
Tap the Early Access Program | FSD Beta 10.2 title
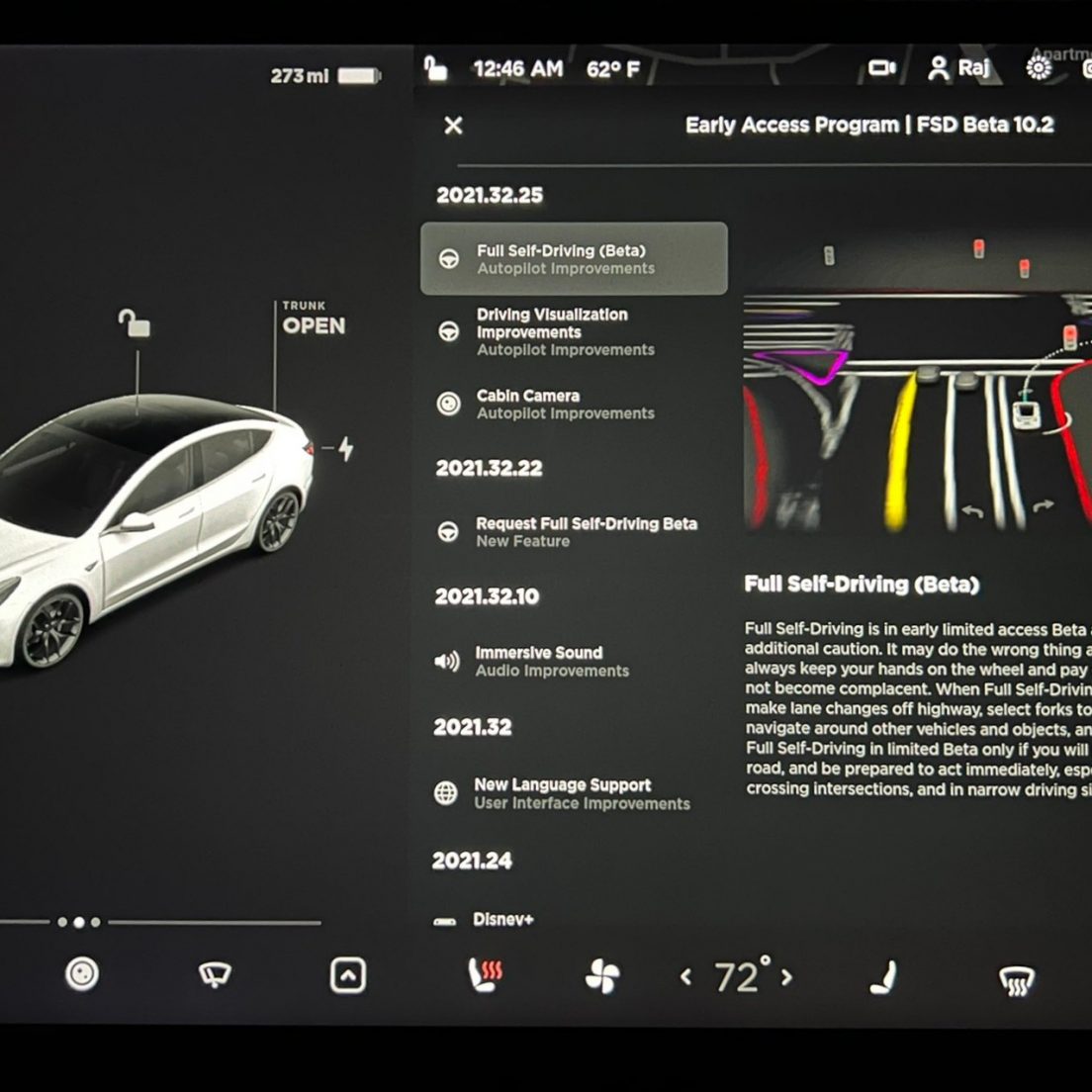pyautogui.click(x=869, y=125)
